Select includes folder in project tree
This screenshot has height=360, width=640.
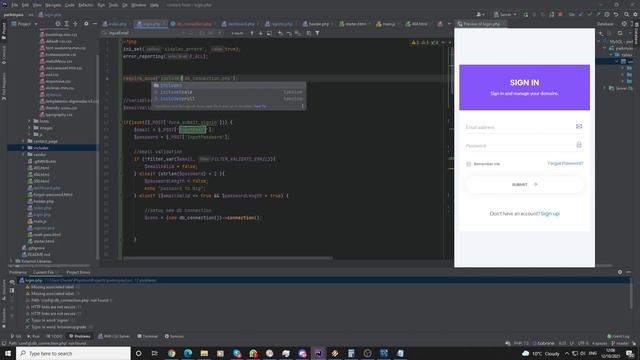[x=41, y=148]
